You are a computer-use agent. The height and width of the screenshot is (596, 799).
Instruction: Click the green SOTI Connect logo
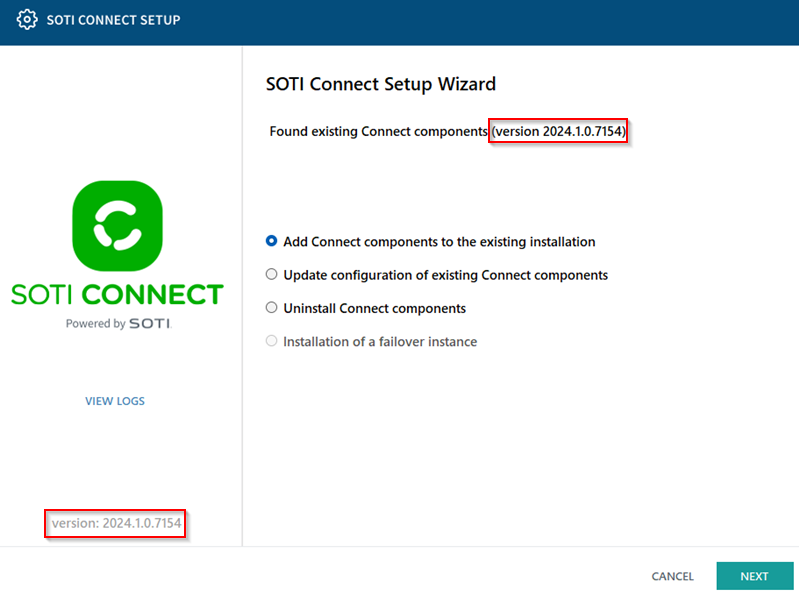pos(118,226)
